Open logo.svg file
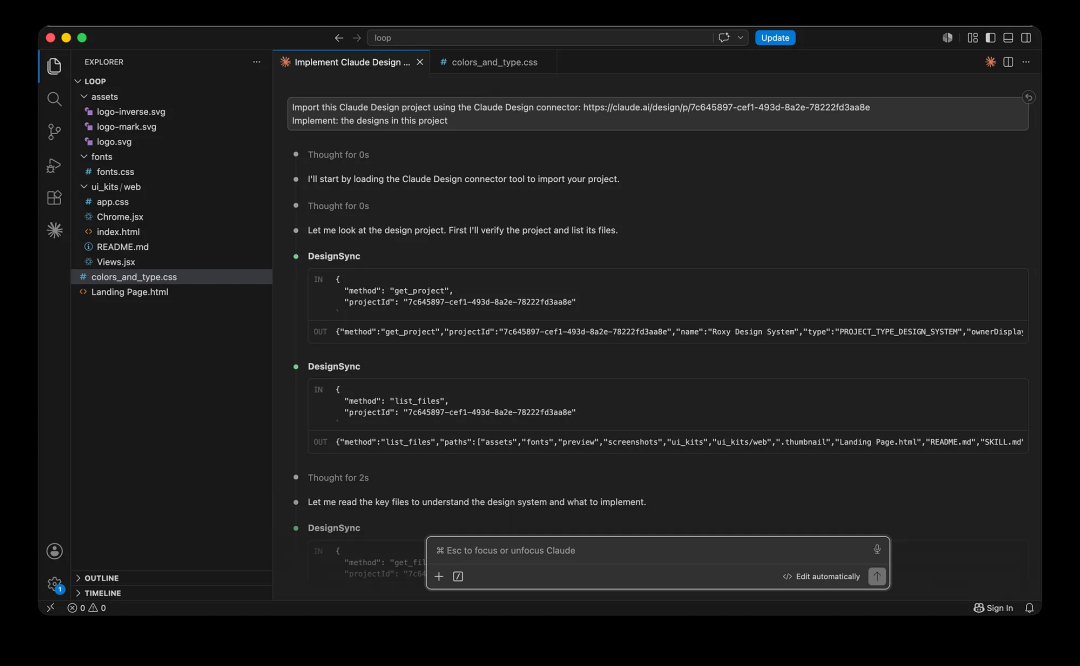 point(114,142)
